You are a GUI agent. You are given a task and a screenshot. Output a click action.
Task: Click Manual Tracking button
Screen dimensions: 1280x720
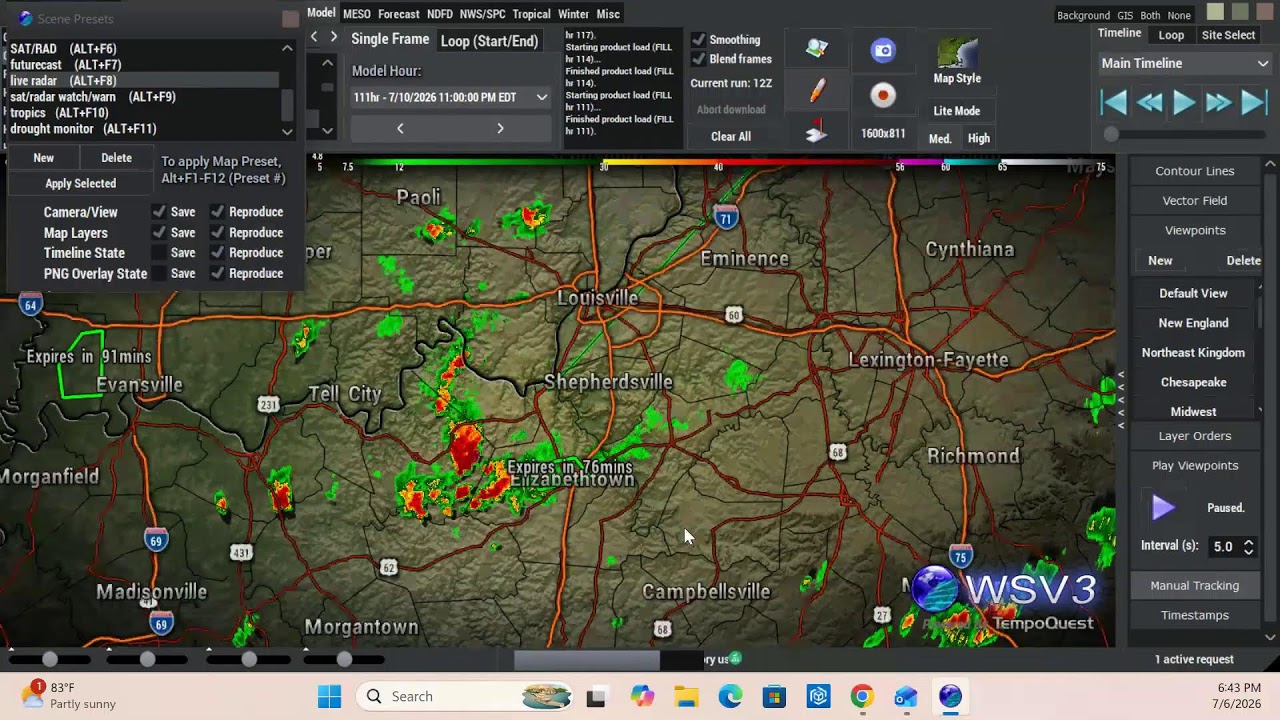(1195, 586)
